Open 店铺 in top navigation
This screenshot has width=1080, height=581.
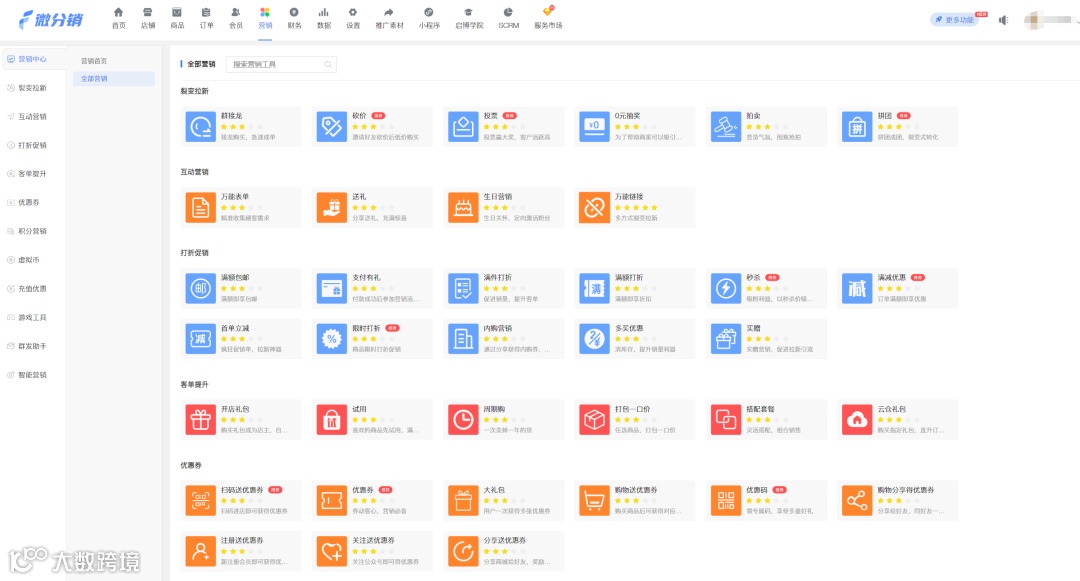coord(147,19)
